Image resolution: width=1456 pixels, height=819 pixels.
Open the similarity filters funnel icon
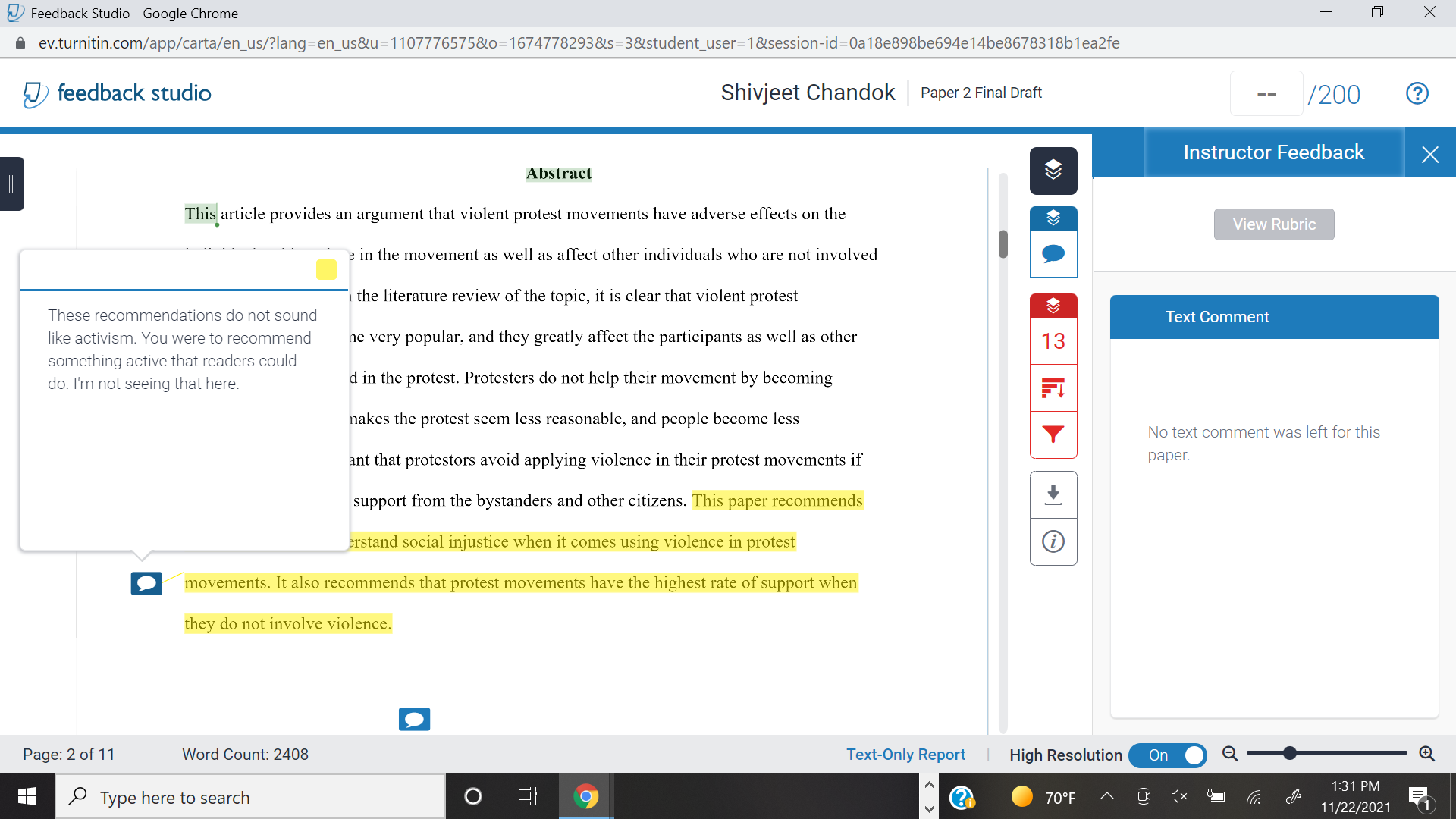(1053, 435)
